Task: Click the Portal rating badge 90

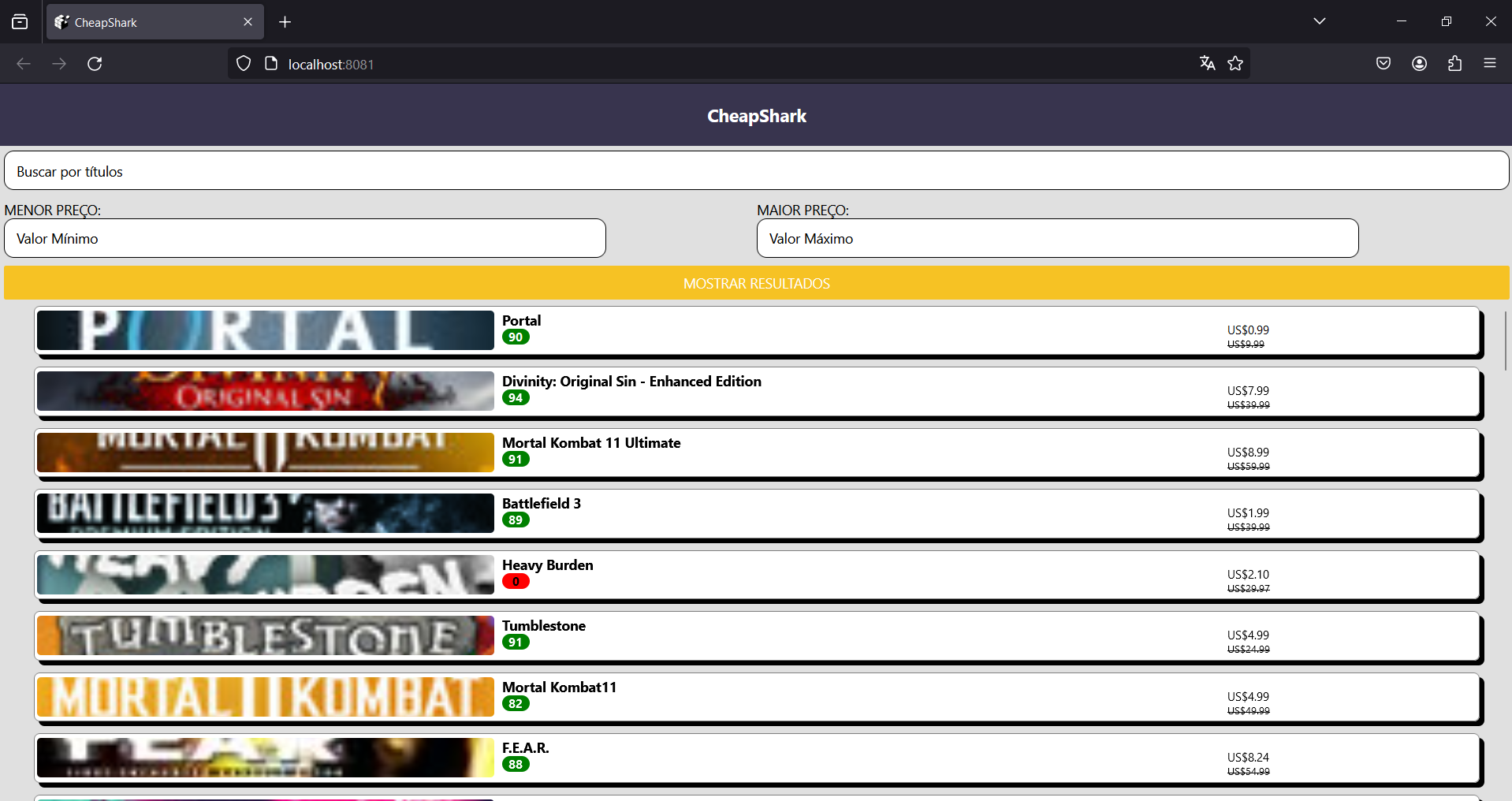Action: (x=516, y=337)
